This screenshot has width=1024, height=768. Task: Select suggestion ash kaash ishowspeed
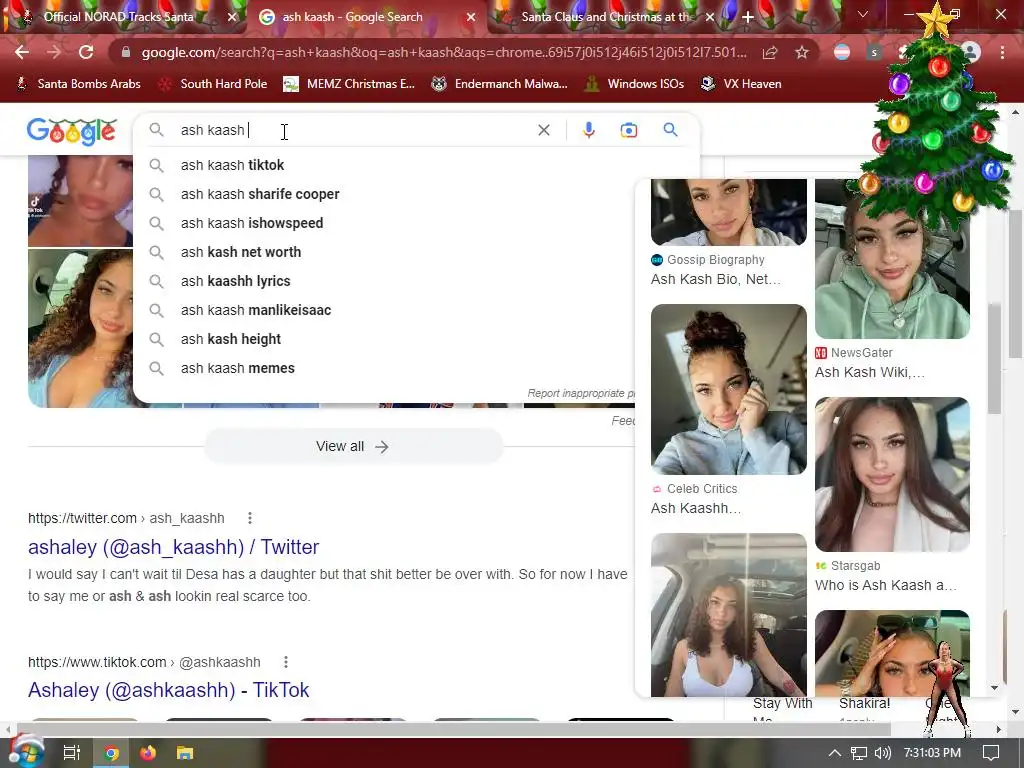(x=416, y=223)
